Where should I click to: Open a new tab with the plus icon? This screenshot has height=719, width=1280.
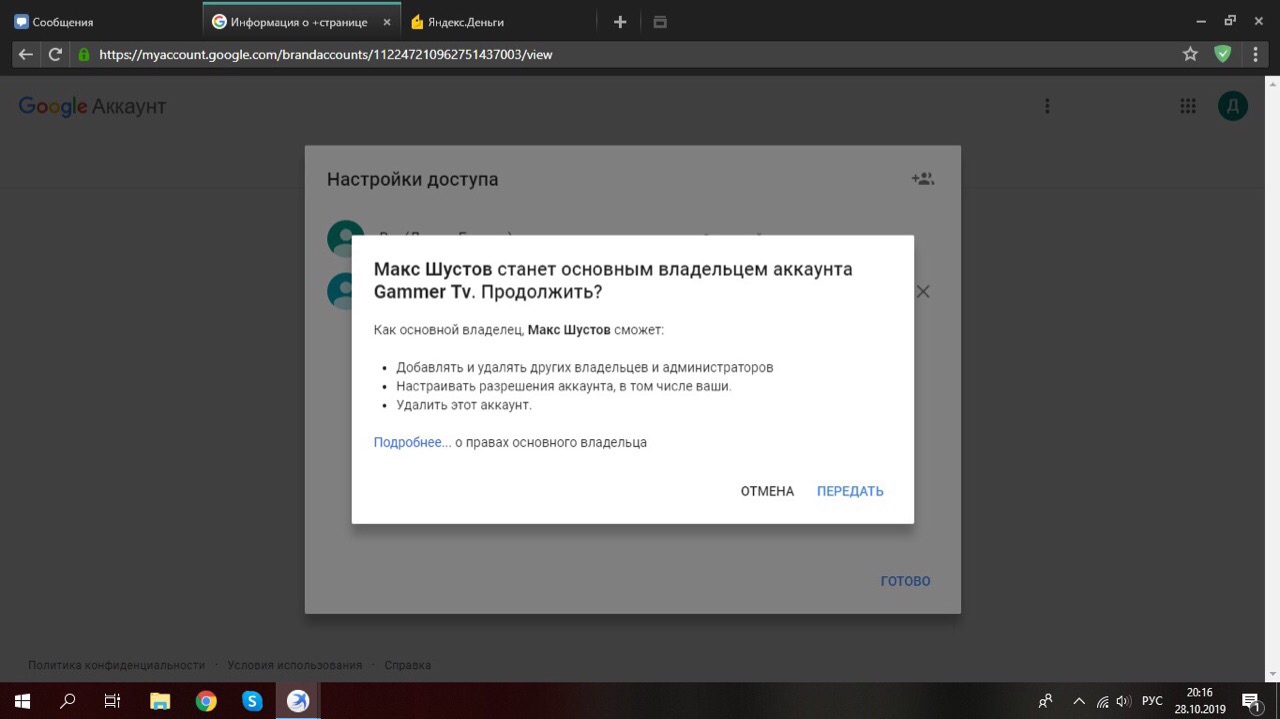tap(620, 22)
